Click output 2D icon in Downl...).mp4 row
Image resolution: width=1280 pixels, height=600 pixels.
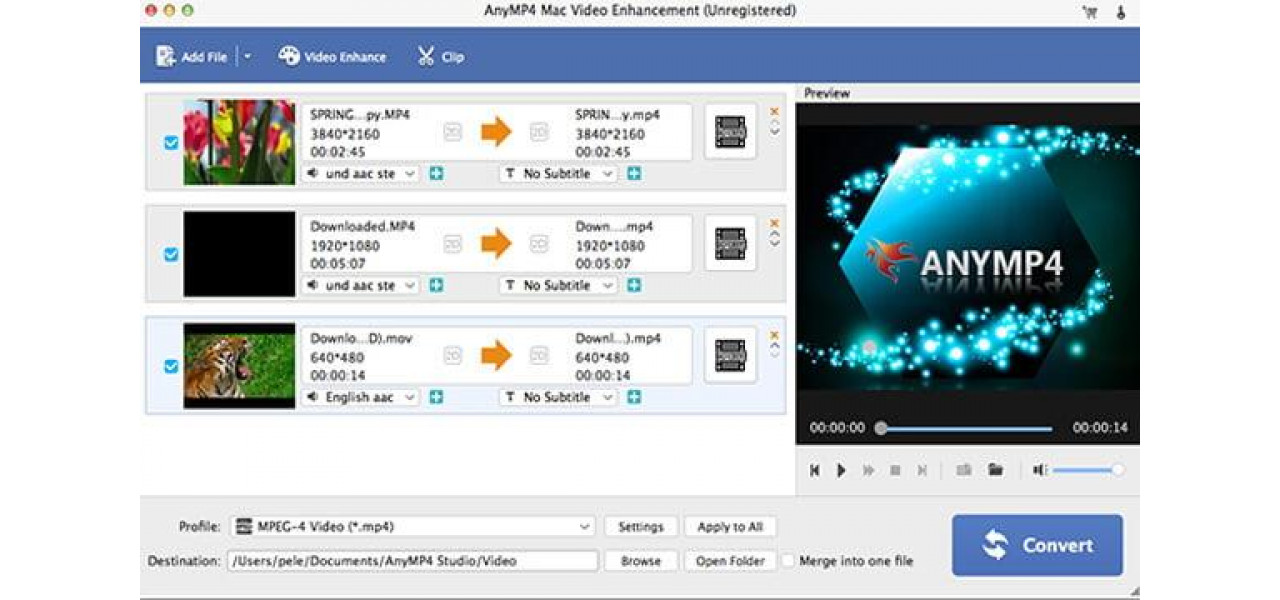coord(539,356)
